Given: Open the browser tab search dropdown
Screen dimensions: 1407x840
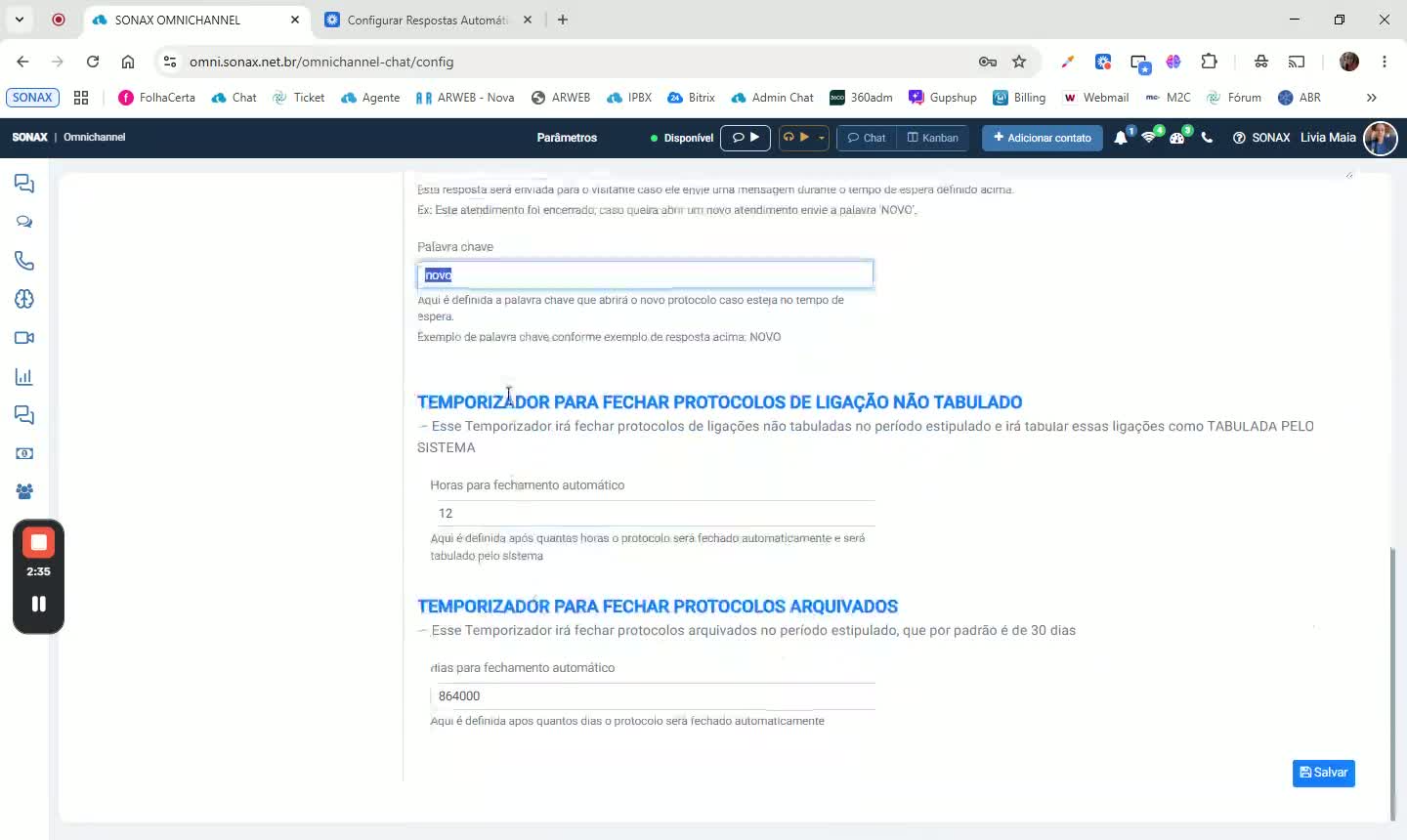Looking at the screenshot, I should tap(20, 20).
